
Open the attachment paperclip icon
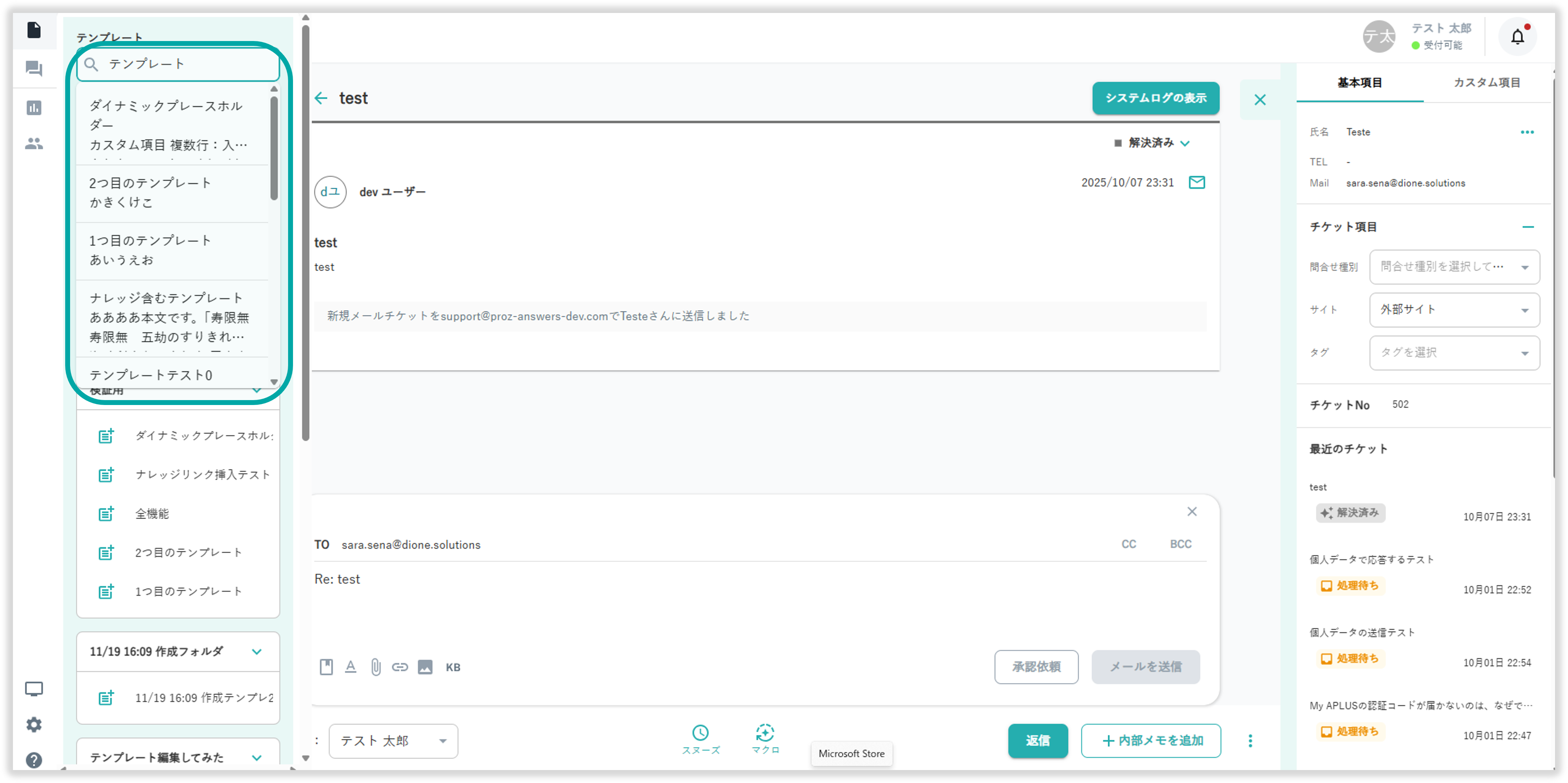[x=376, y=667]
